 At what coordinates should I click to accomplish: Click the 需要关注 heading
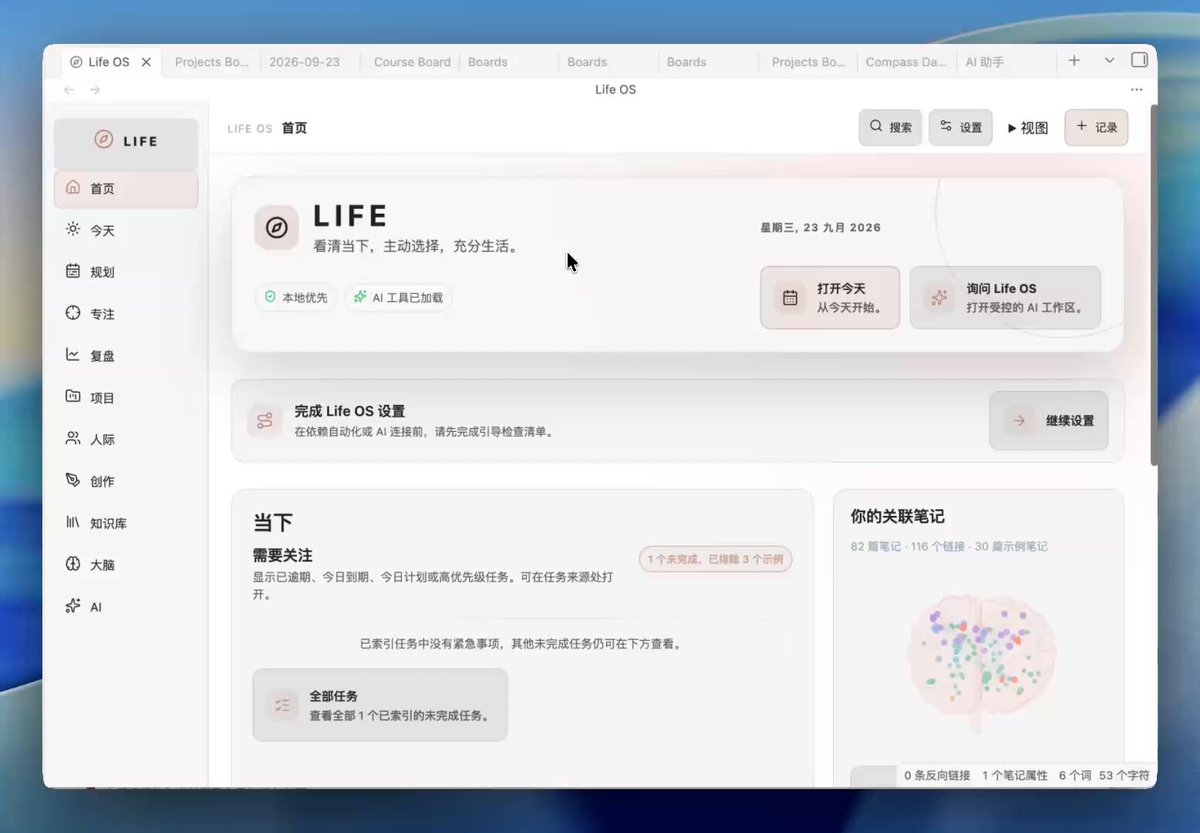click(x=283, y=555)
